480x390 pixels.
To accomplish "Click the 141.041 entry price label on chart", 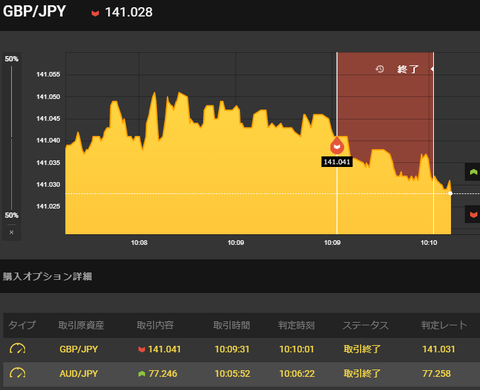I will click(337, 162).
